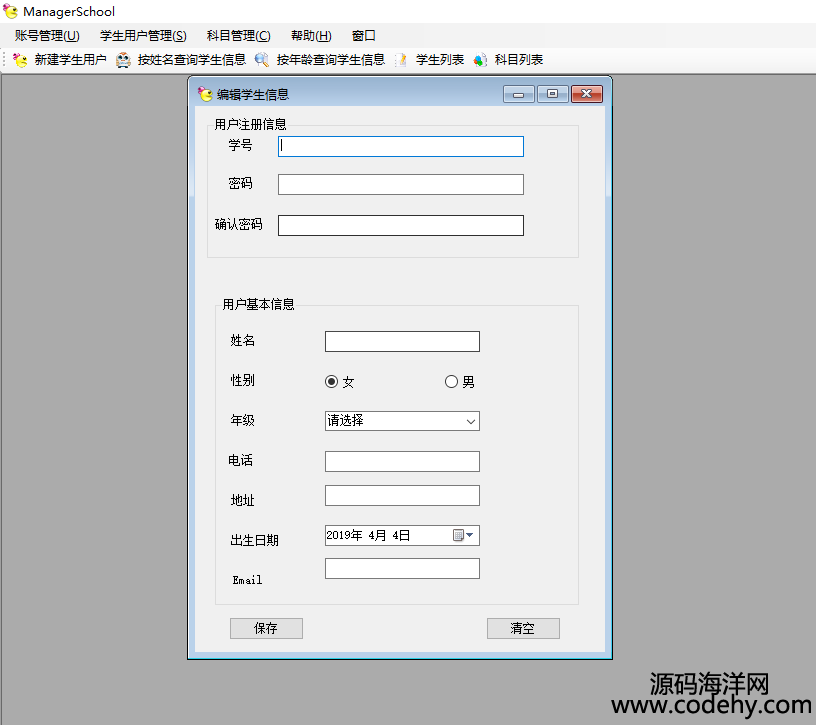Click the 保存 button
Image resolution: width=816 pixels, height=725 pixels.
tap(266, 628)
